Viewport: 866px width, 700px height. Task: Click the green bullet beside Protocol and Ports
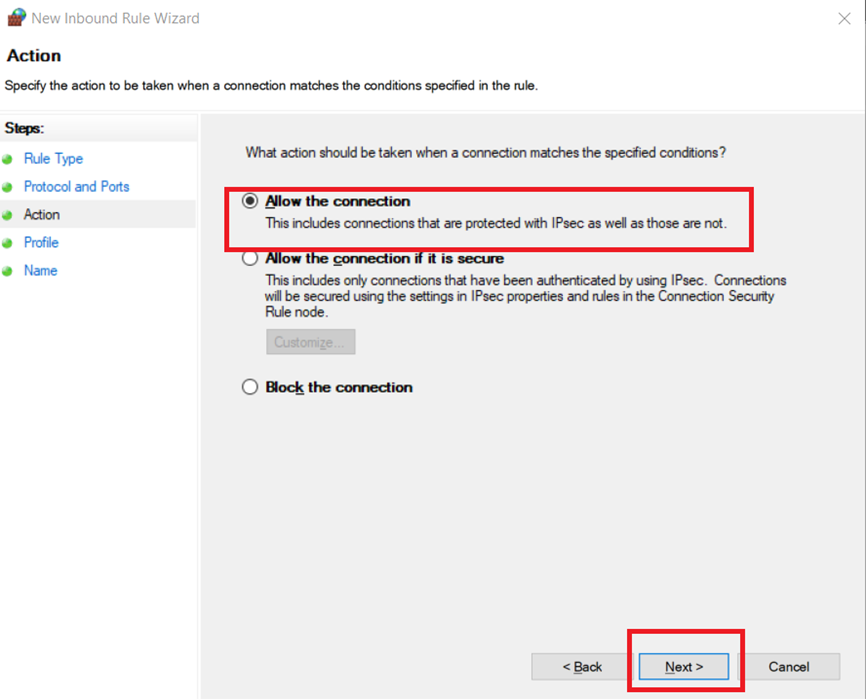point(7,187)
